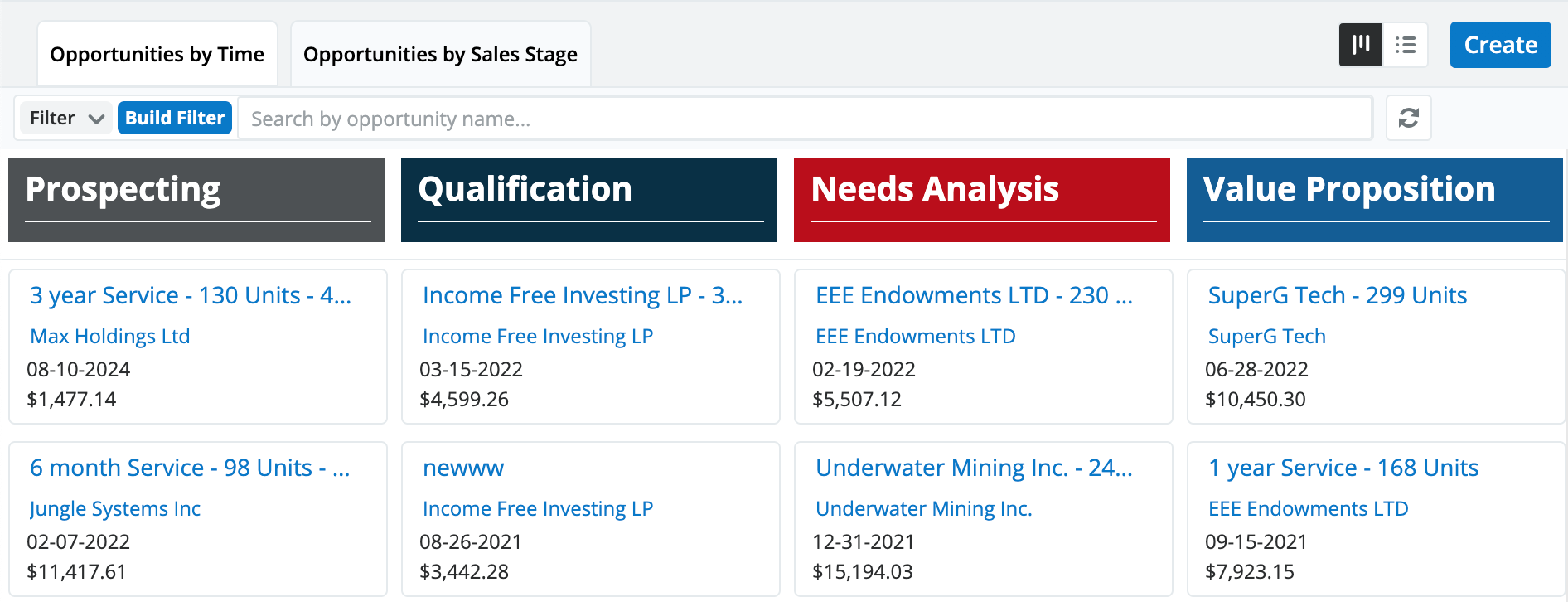The width and height of the screenshot is (1568, 602).
Task: Open 6 month Service 98 Units opportunity
Action: [190, 468]
